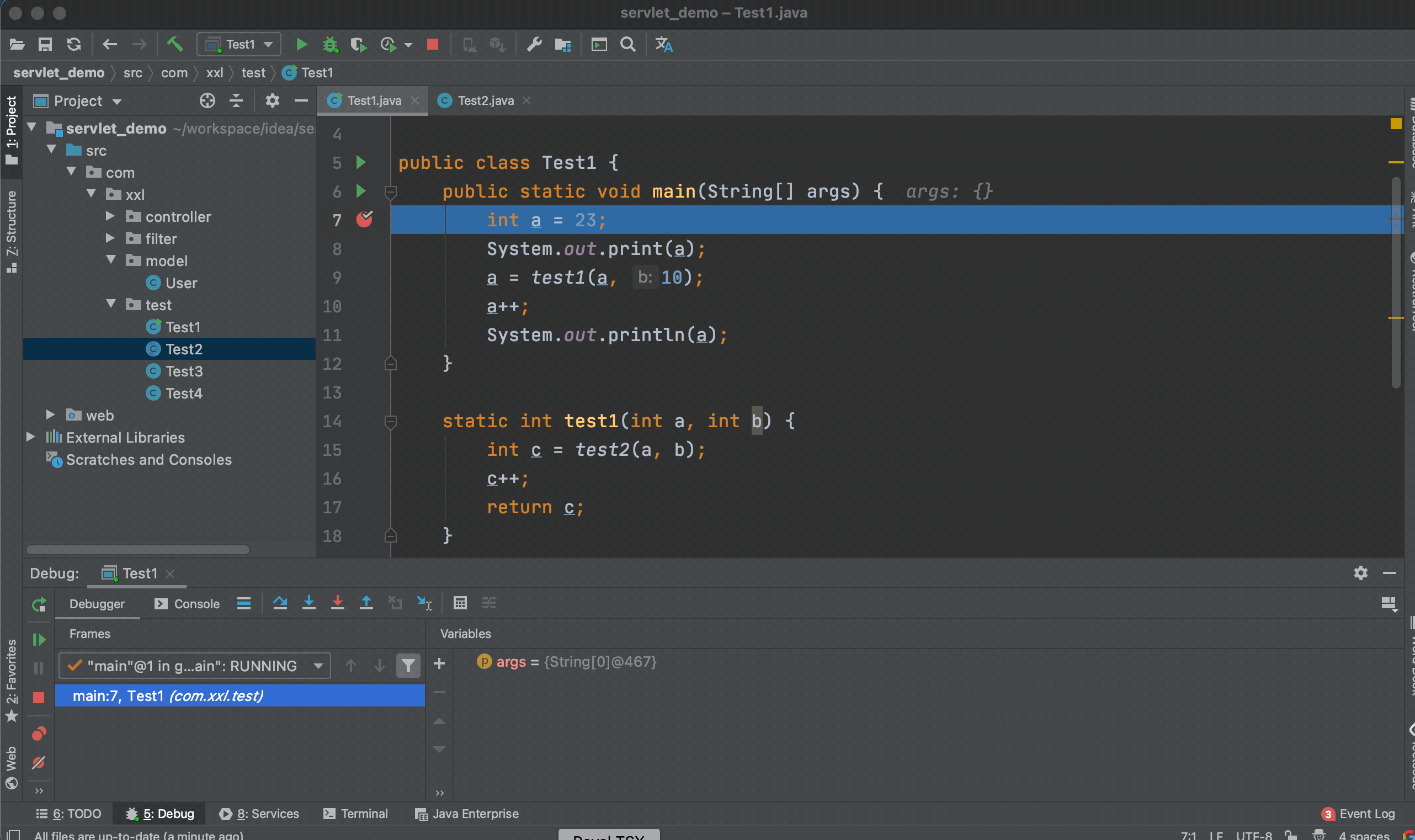Click the Add Variable watch (+) button
1415x840 pixels.
(x=438, y=662)
